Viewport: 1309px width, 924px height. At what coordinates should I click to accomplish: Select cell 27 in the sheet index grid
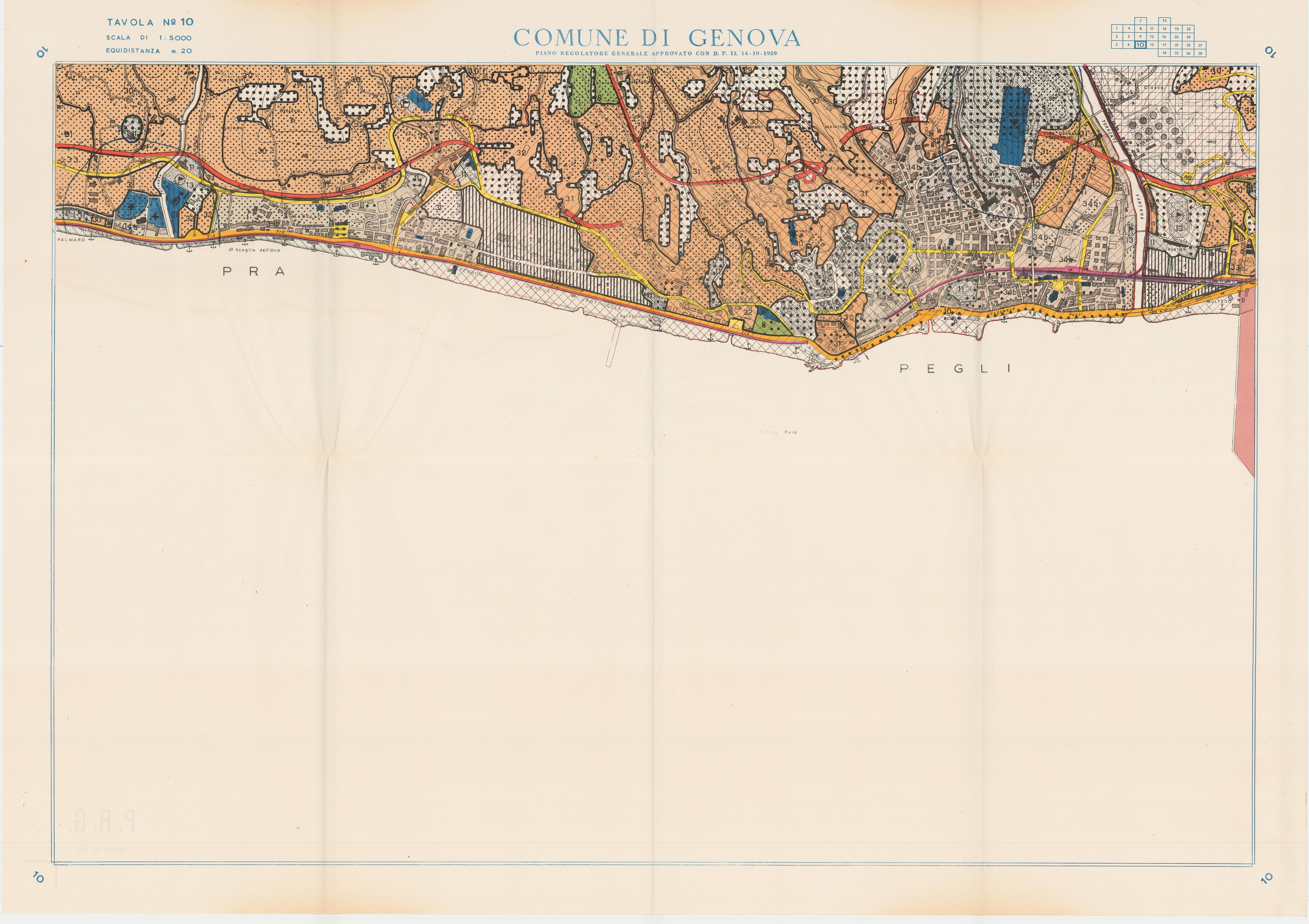point(1200,45)
